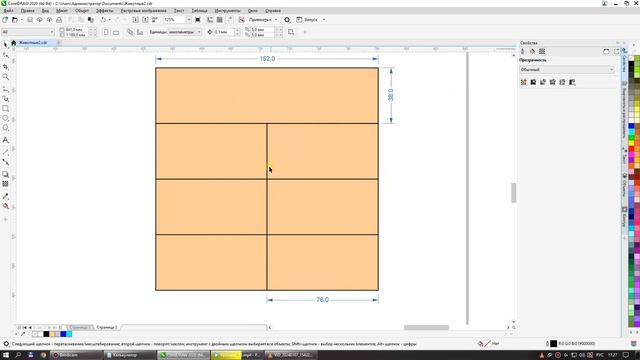Screen dimensions: 640x360
Task: Open the transparency merge mode dropdown
Action: 567,70
